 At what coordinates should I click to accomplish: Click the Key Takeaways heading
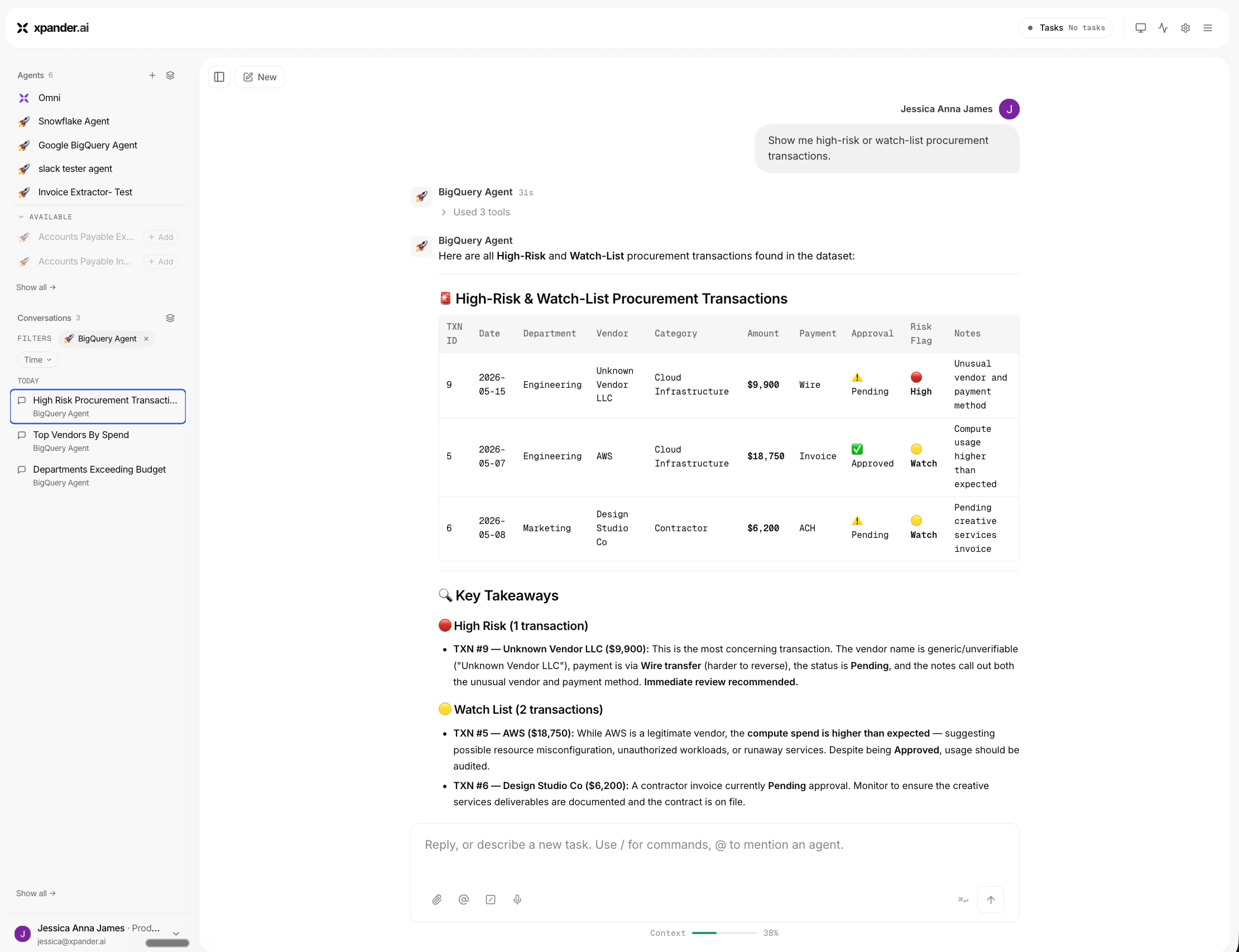[x=499, y=595]
